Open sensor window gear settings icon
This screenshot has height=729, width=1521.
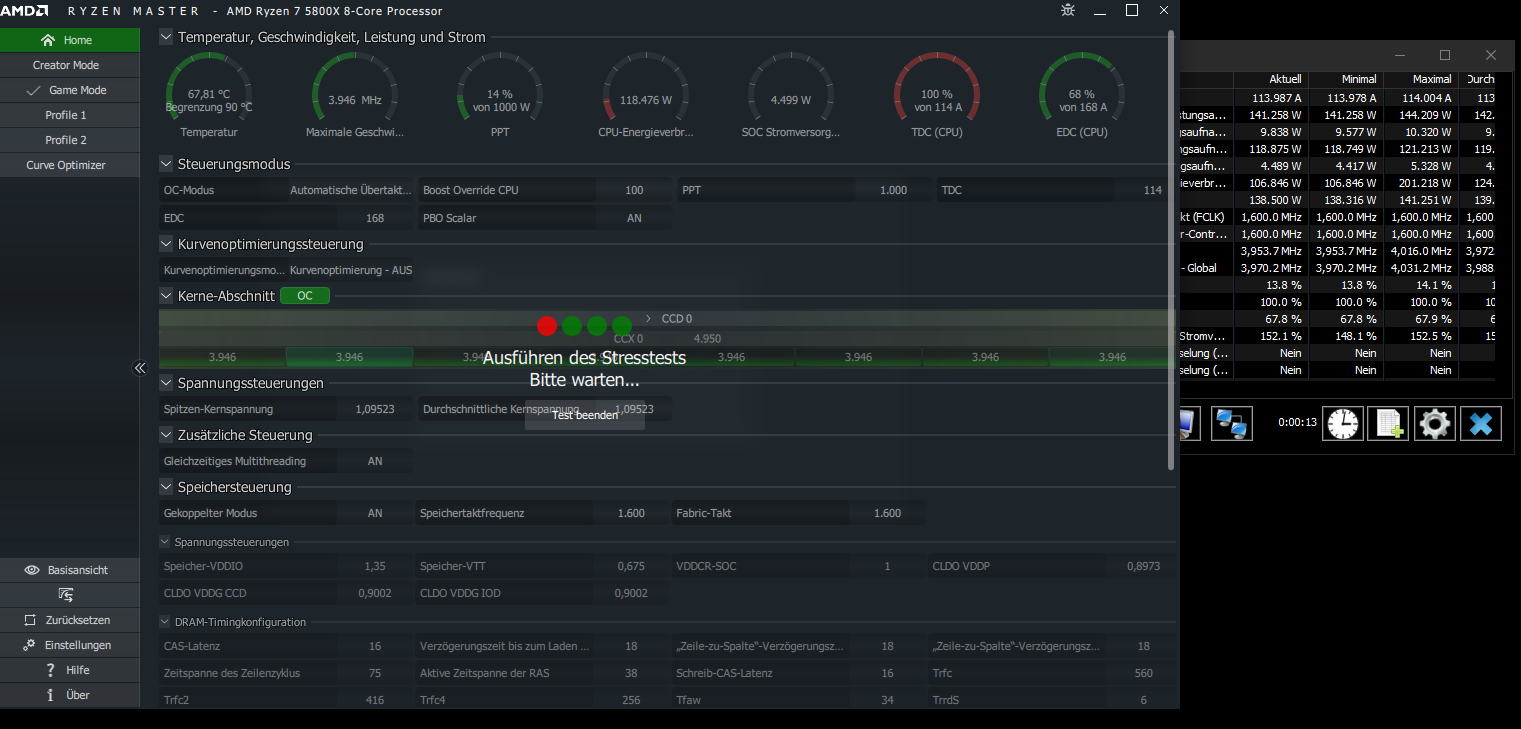pos(1435,423)
